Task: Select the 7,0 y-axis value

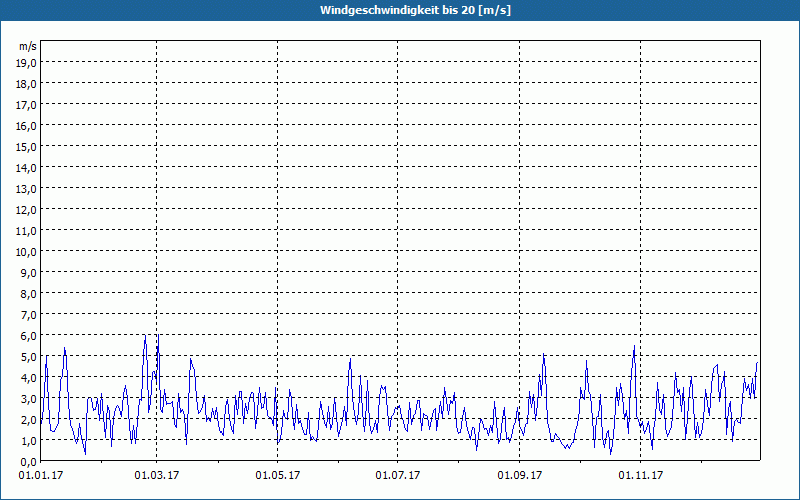Action: click(x=28, y=314)
